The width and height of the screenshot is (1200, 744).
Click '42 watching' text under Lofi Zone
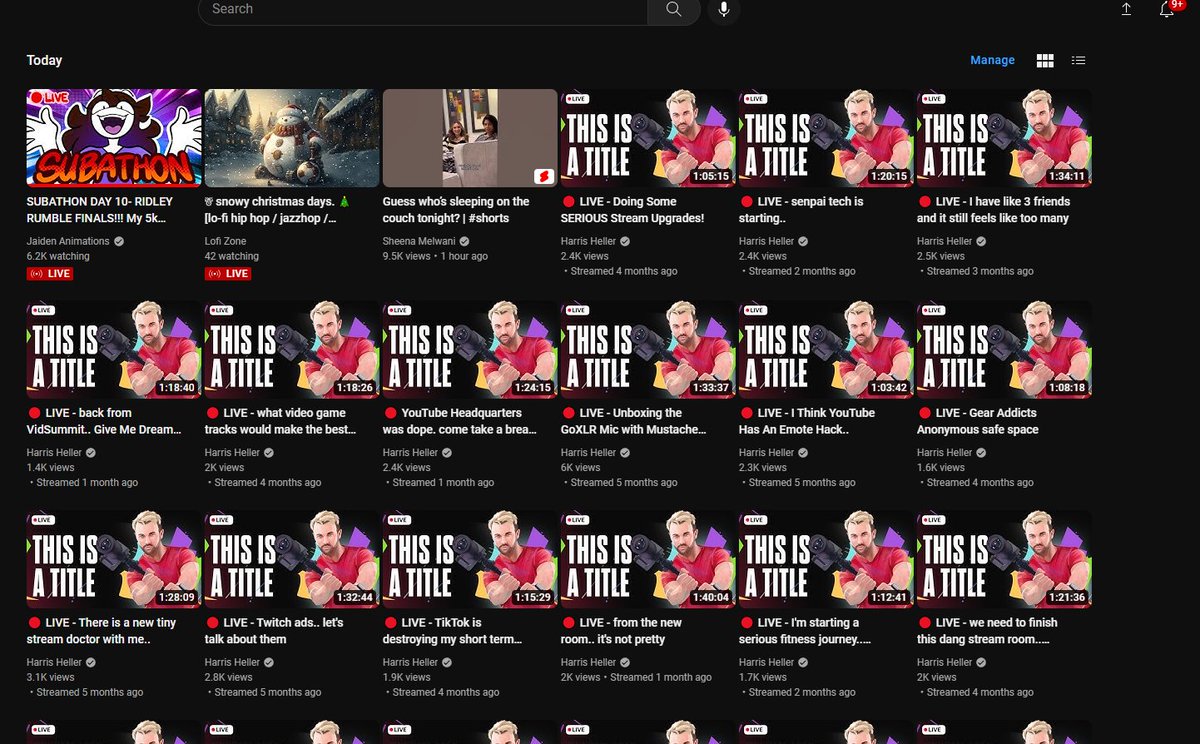point(232,257)
